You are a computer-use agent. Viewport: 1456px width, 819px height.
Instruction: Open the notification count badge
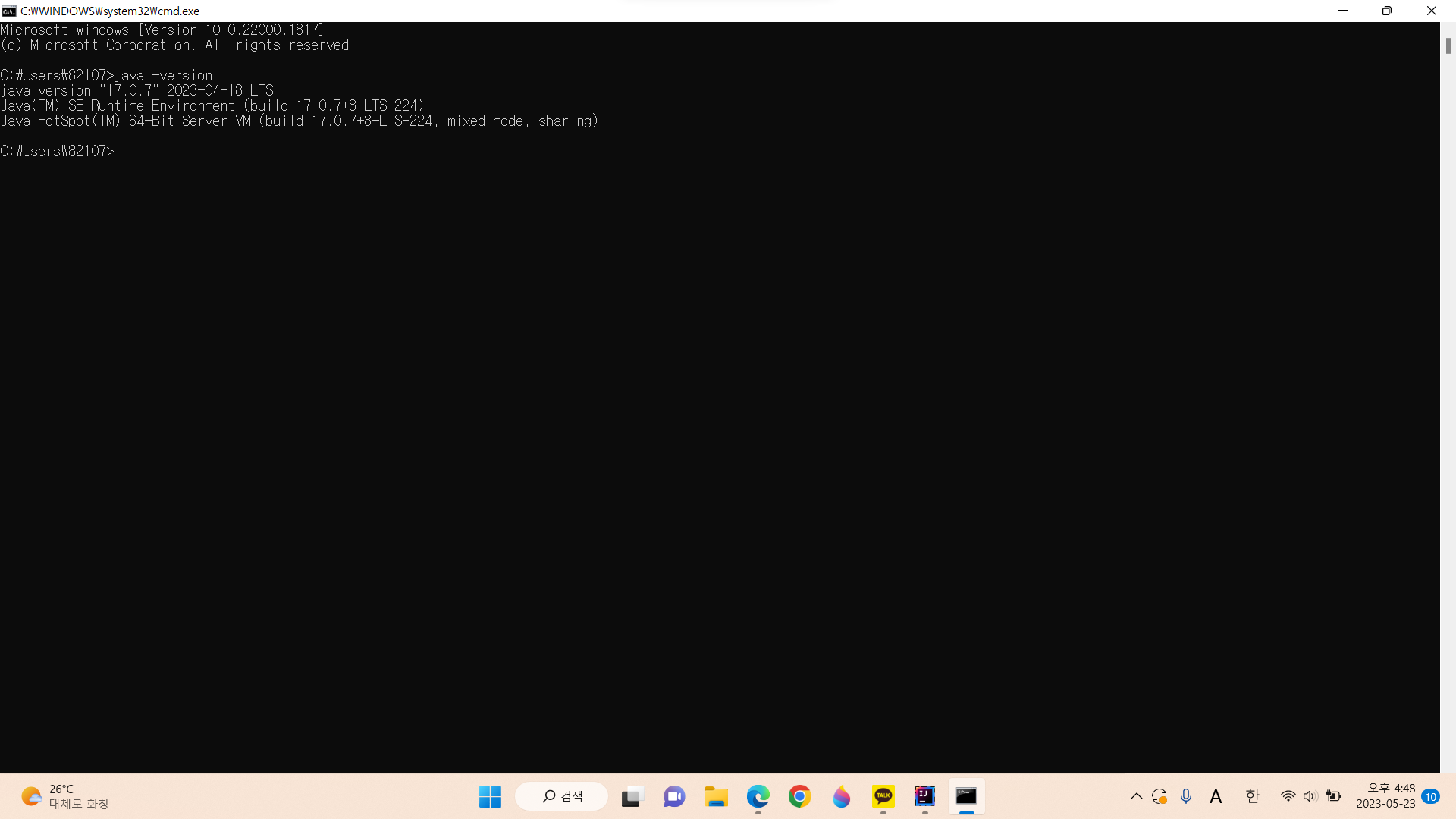tap(1431, 796)
